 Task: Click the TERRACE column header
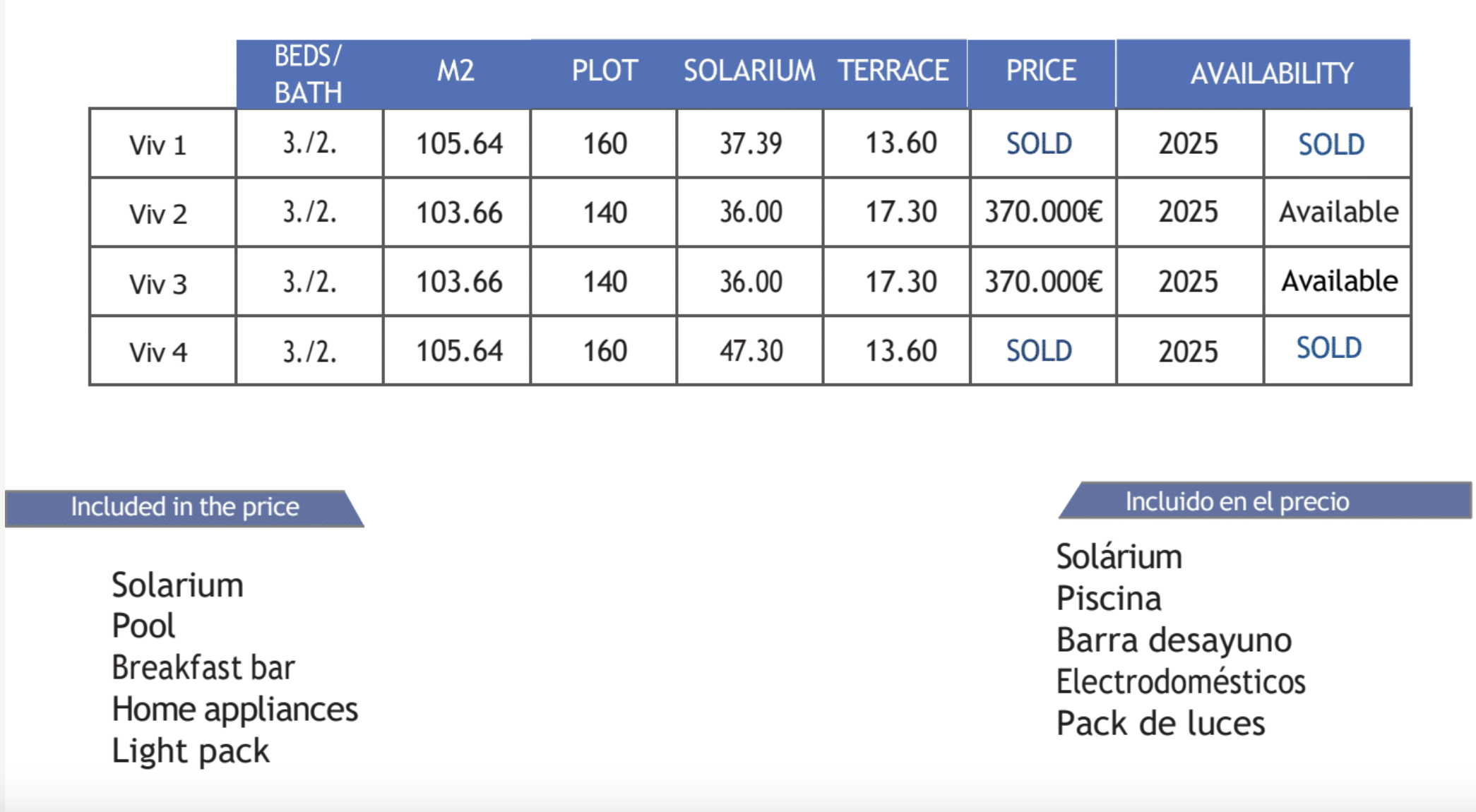[893, 71]
